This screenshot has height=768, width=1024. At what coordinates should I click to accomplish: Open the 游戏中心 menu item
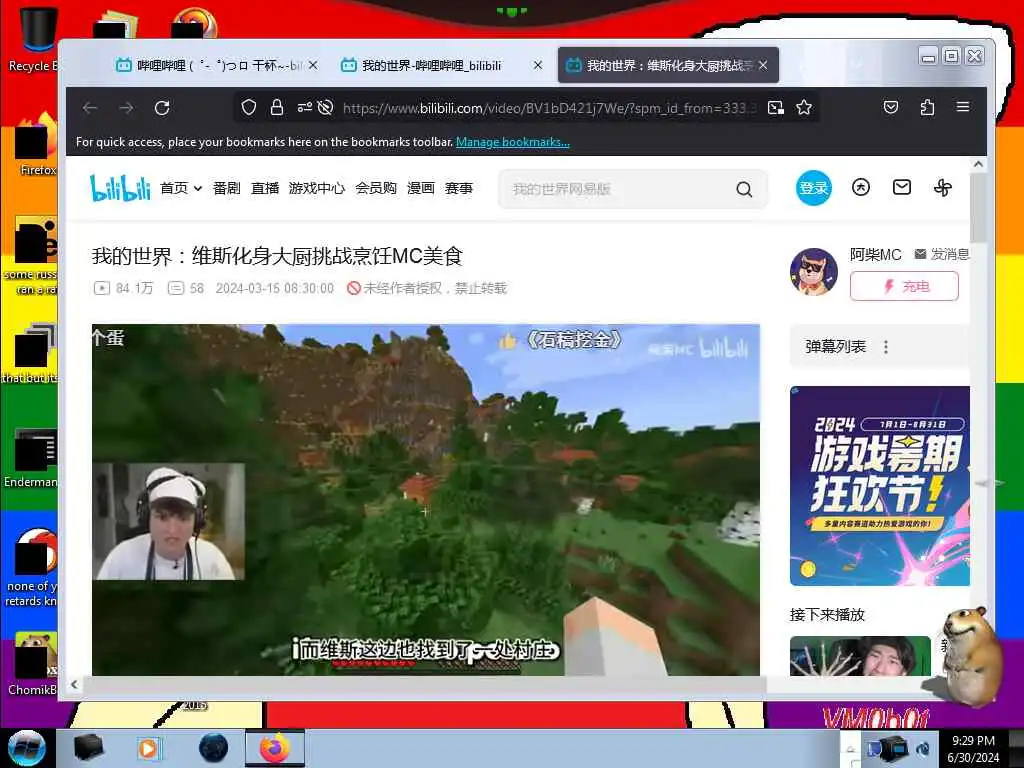pos(317,188)
